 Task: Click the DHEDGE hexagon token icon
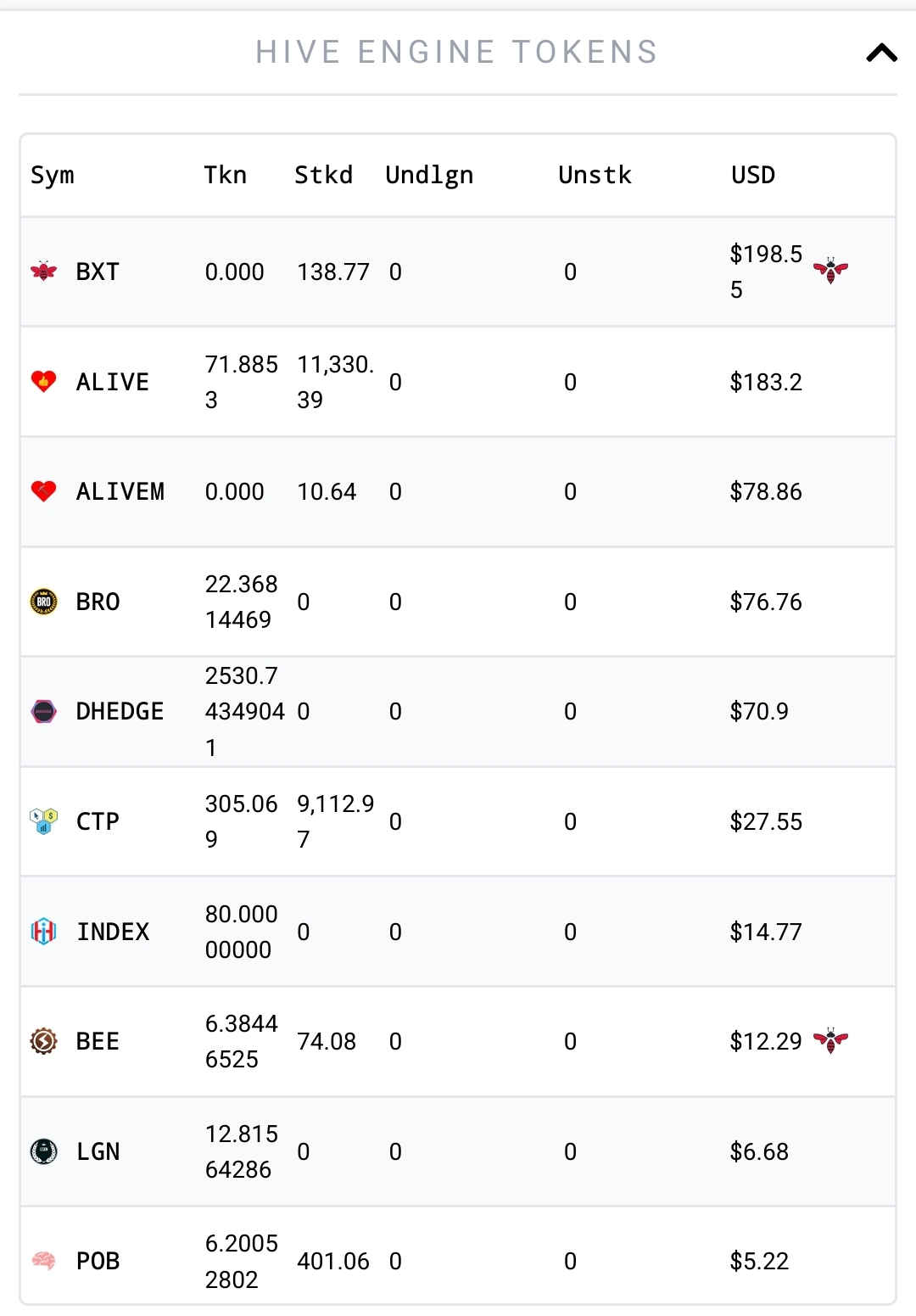coord(43,711)
